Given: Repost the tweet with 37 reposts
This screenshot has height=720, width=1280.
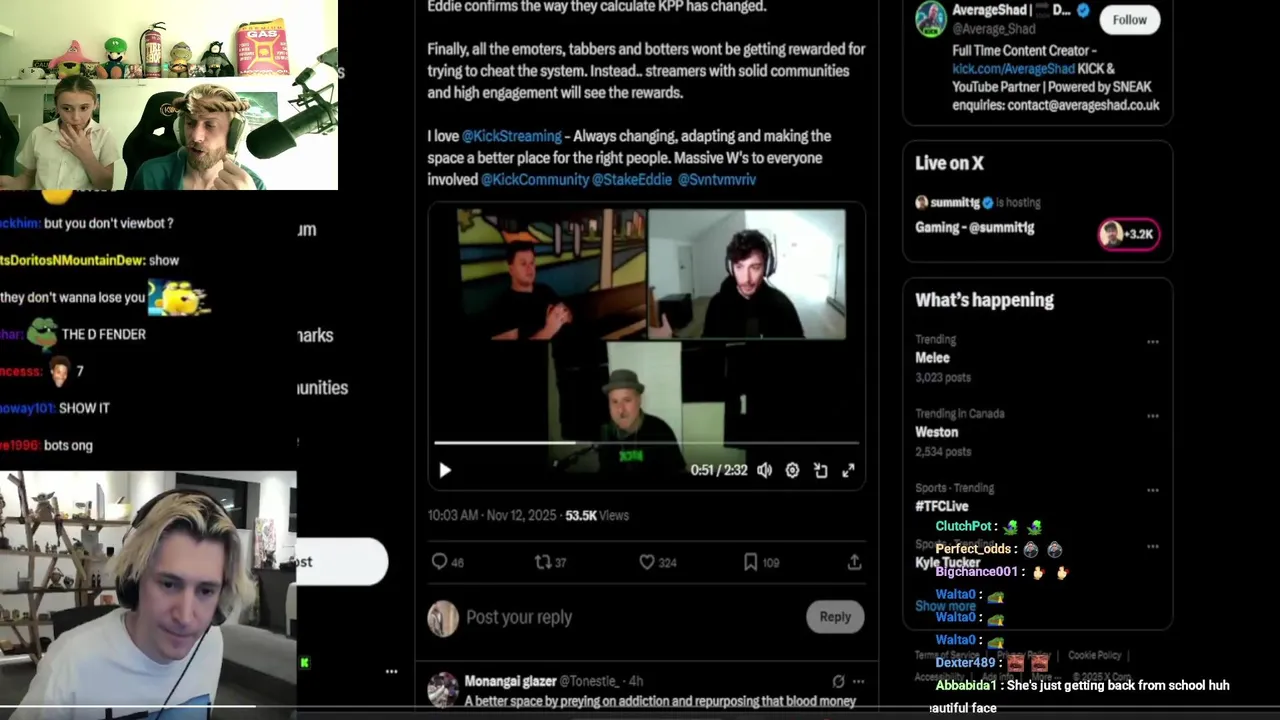Looking at the screenshot, I should point(551,562).
